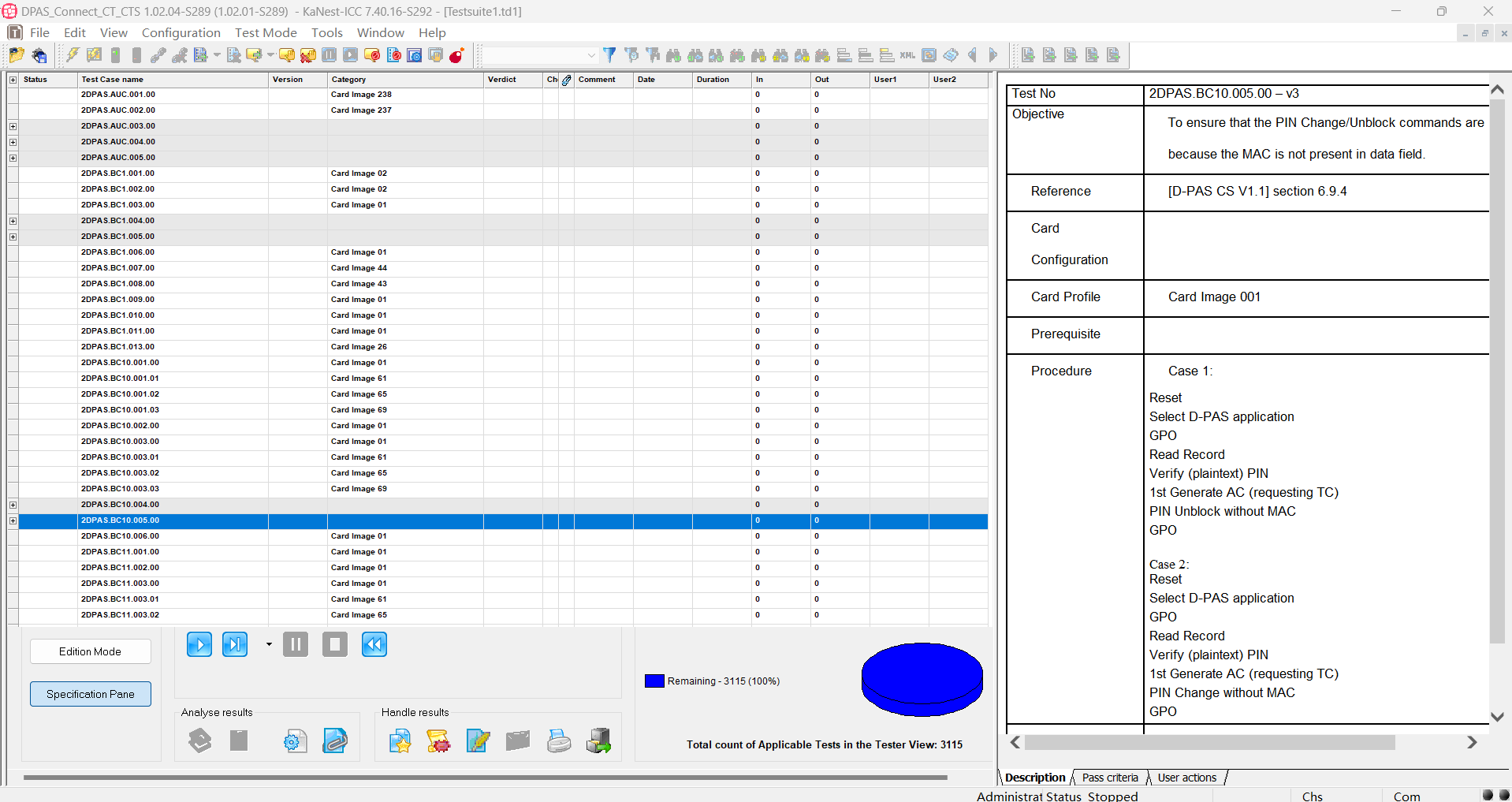The width and height of the screenshot is (1512, 802).
Task: Click the open folder toolbar icon
Action: pos(17,55)
